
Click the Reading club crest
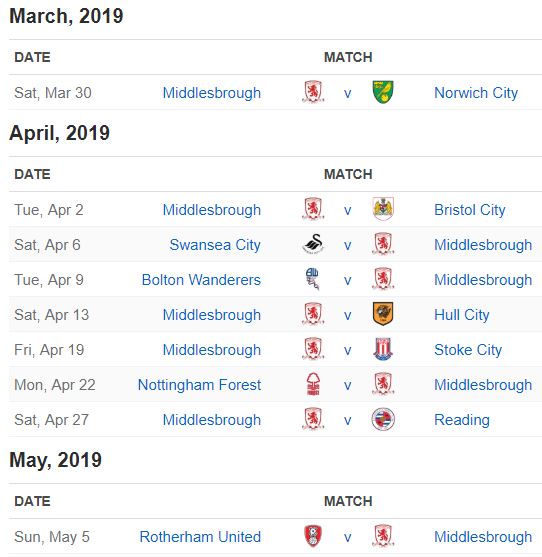point(383,419)
